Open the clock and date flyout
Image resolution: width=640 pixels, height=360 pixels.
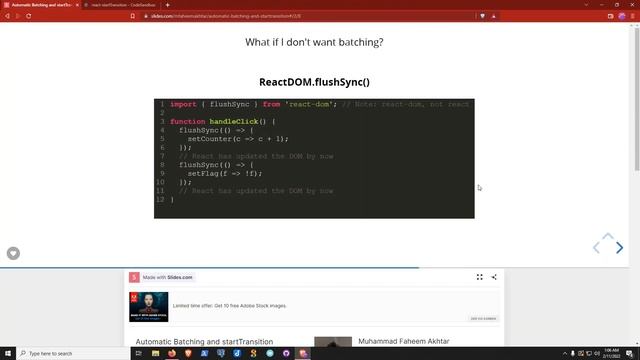coord(611,353)
